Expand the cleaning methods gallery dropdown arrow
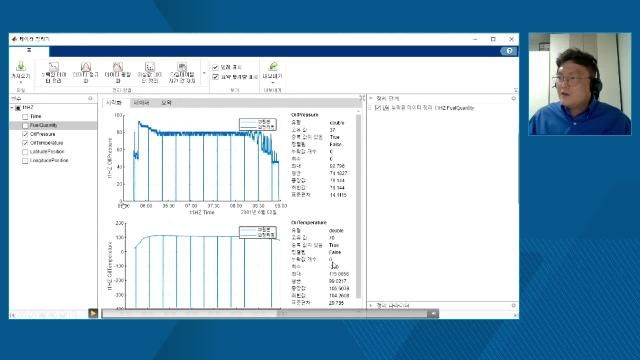 pos(204,73)
